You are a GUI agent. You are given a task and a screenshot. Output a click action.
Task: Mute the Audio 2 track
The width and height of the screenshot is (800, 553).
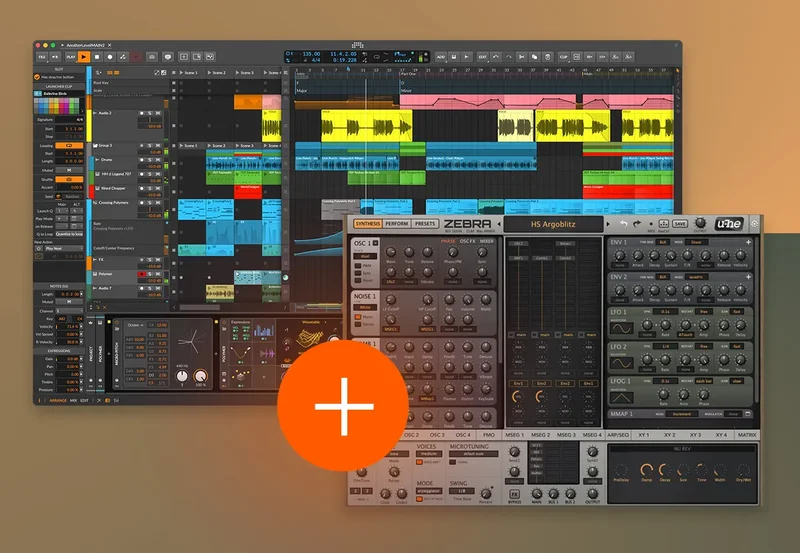158,113
